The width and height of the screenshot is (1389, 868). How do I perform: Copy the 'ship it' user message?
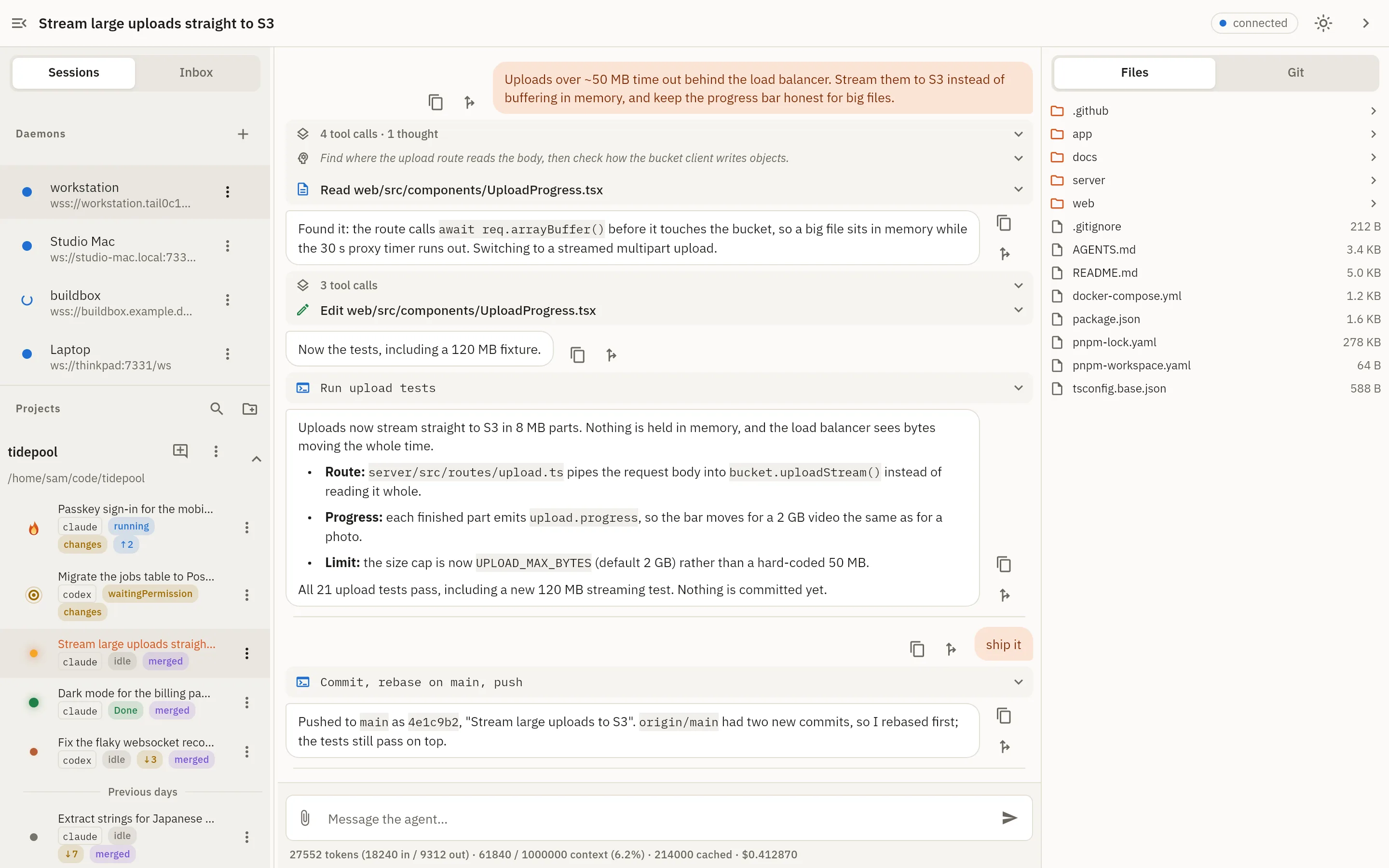917,649
